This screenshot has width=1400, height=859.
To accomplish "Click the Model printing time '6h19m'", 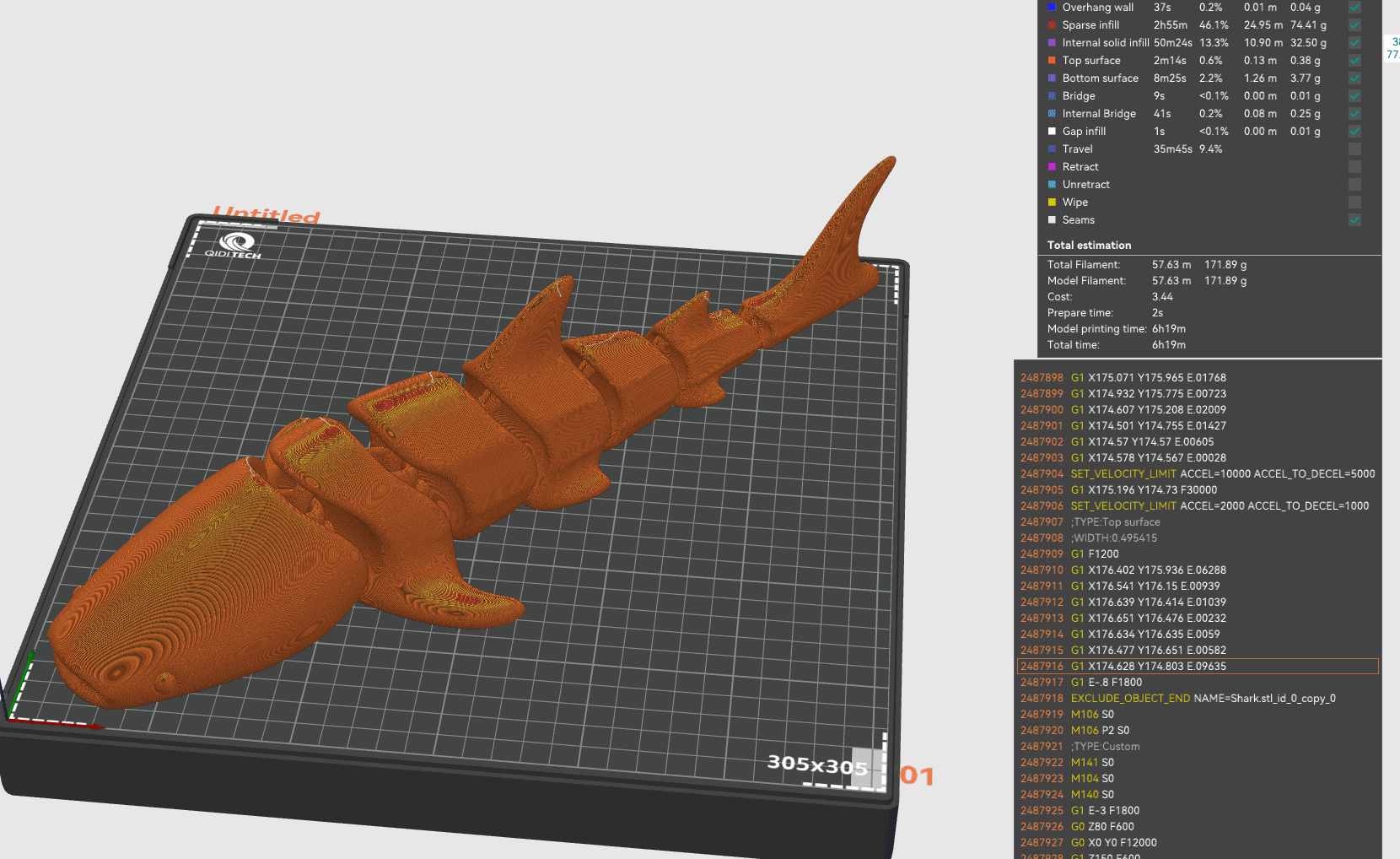I will click(x=1168, y=329).
